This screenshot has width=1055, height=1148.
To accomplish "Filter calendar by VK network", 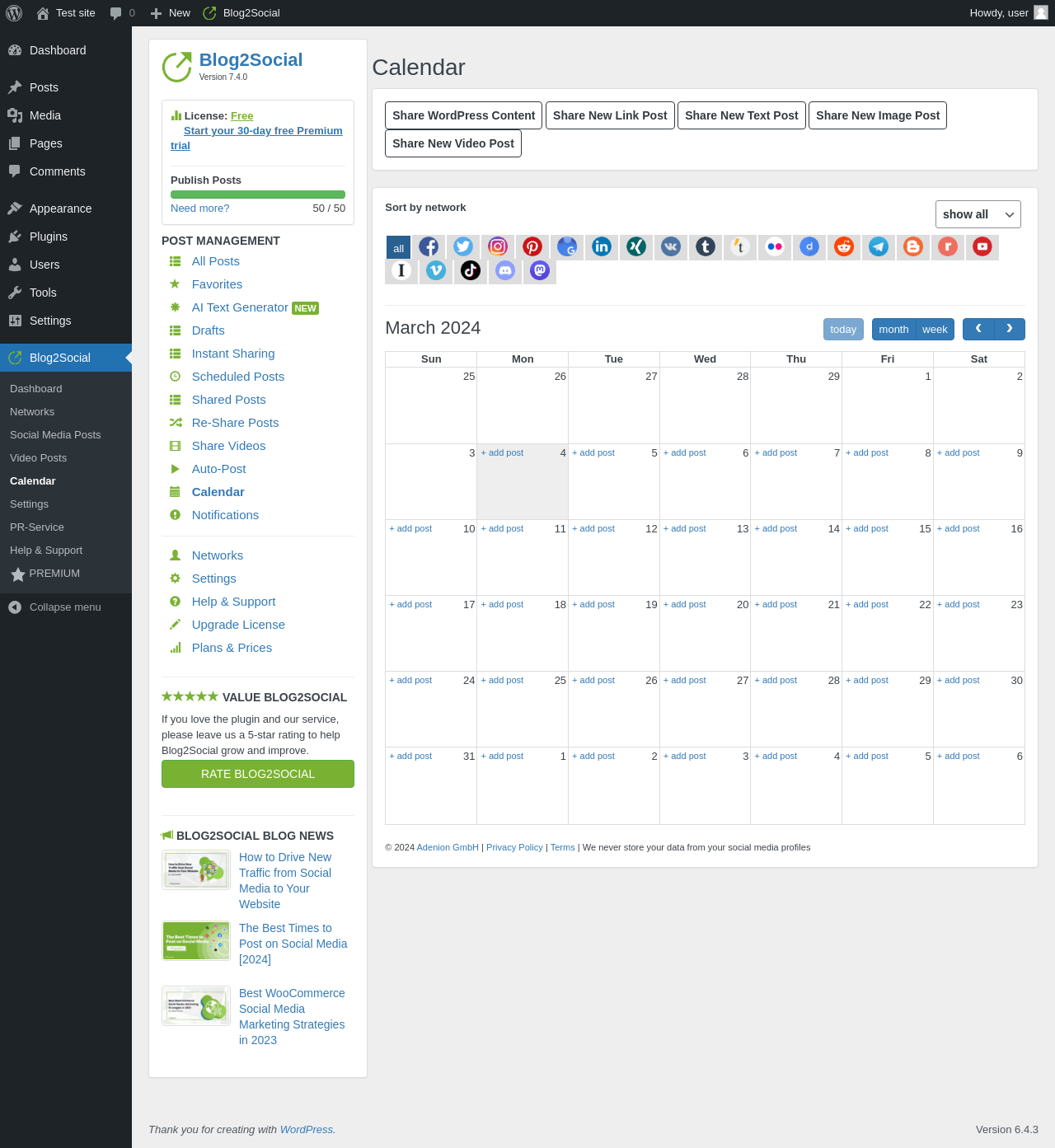I will (671, 246).
